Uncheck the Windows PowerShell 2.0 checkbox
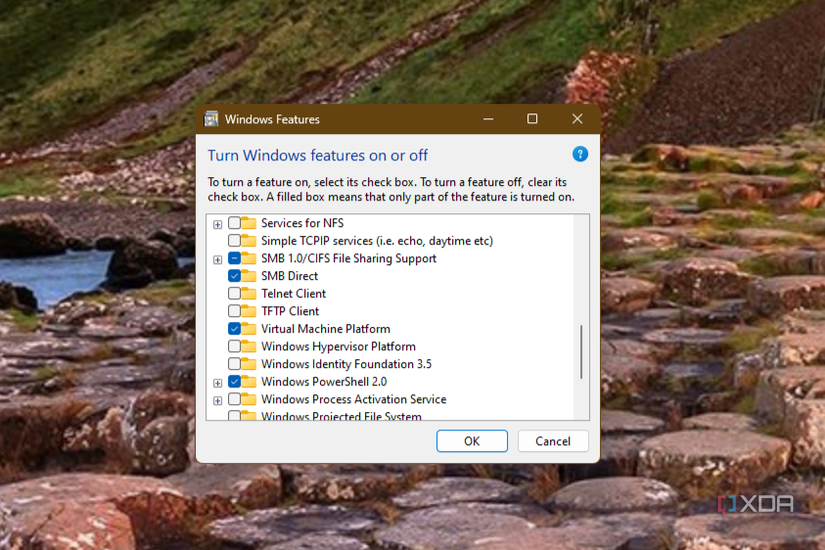This screenshot has width=825, height=550. pos(234,382)
